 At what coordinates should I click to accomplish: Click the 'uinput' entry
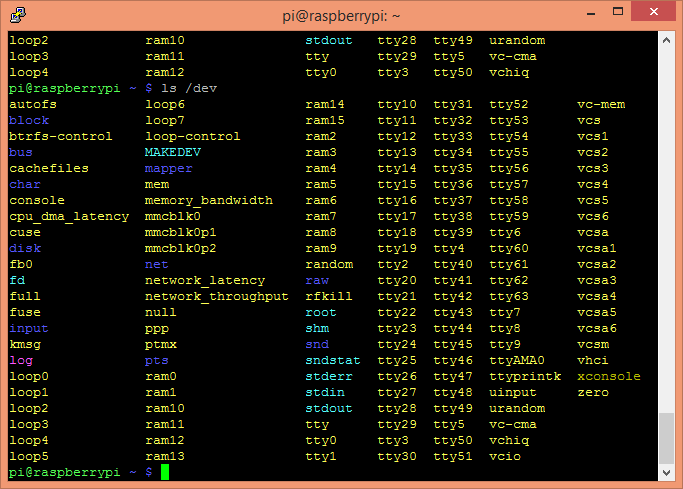pos(513,393)
